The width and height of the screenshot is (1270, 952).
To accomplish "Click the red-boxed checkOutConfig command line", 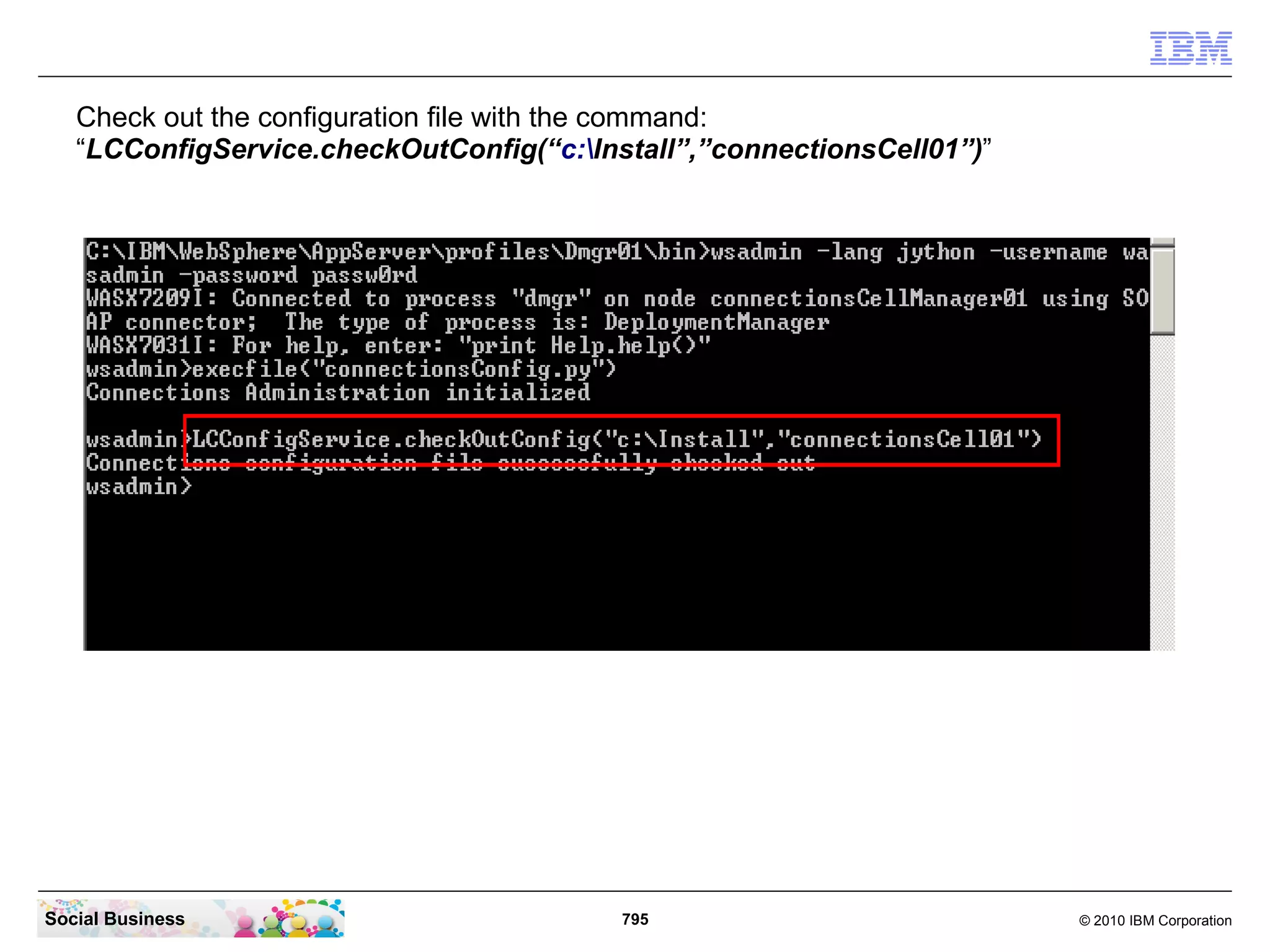I will pos(617,440).
